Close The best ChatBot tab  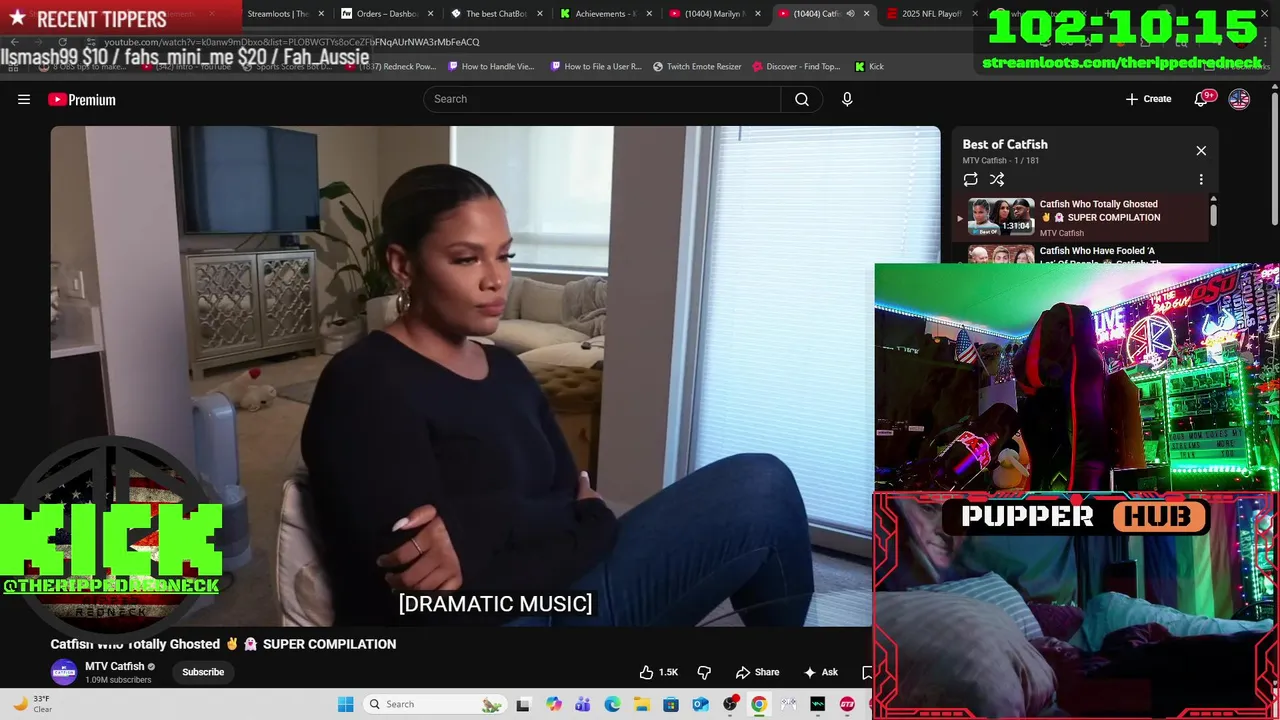(x=540, y=14)
